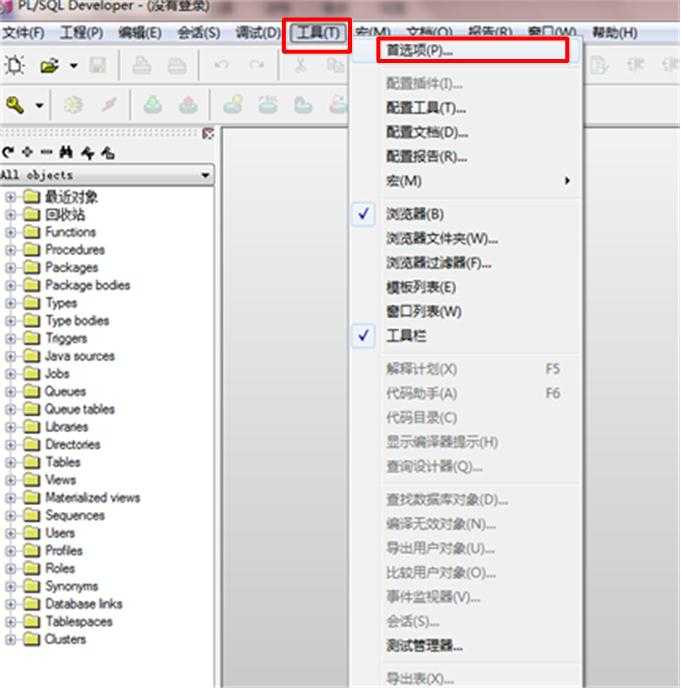Expand the Sequences tree node

click(11, 515)
